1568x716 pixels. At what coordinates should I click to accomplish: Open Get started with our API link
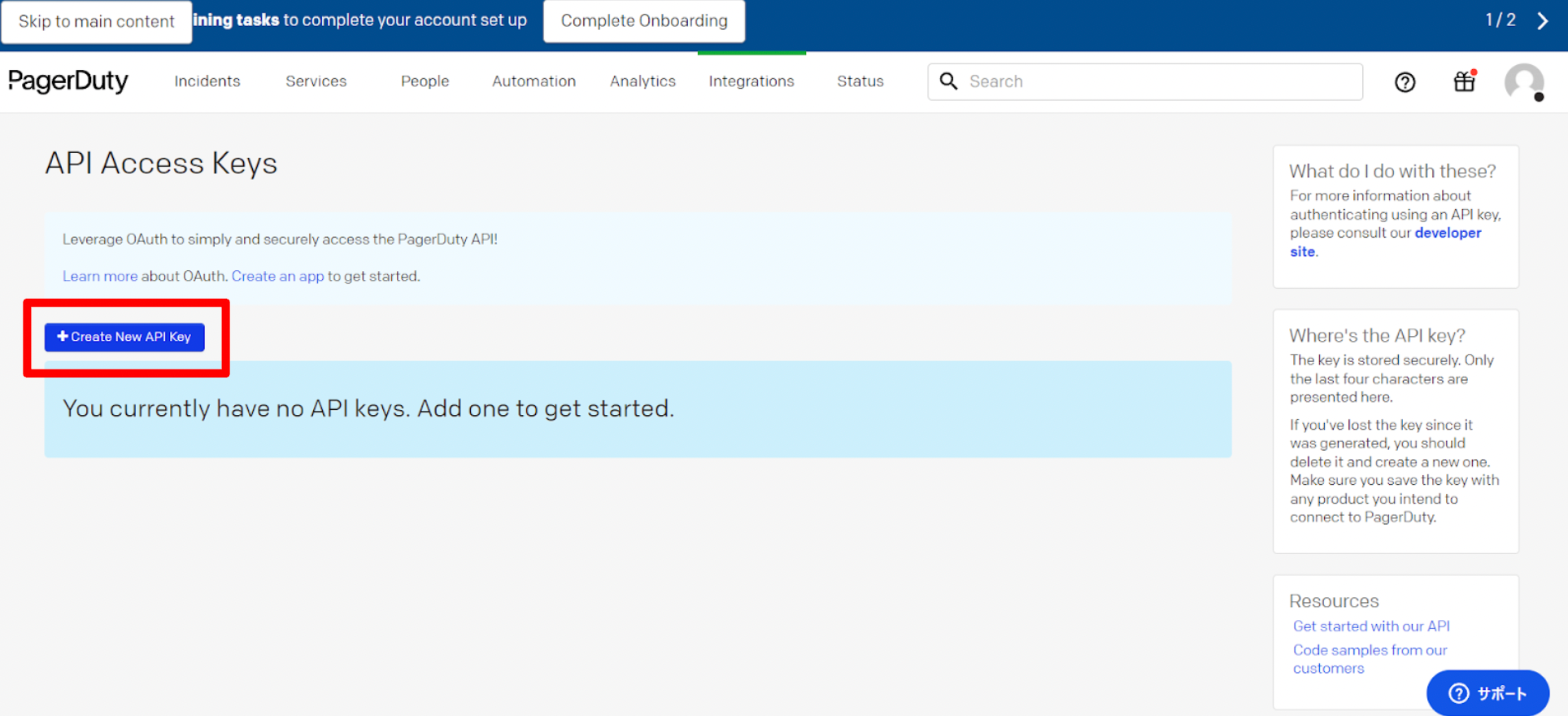tap(1371, 626)
